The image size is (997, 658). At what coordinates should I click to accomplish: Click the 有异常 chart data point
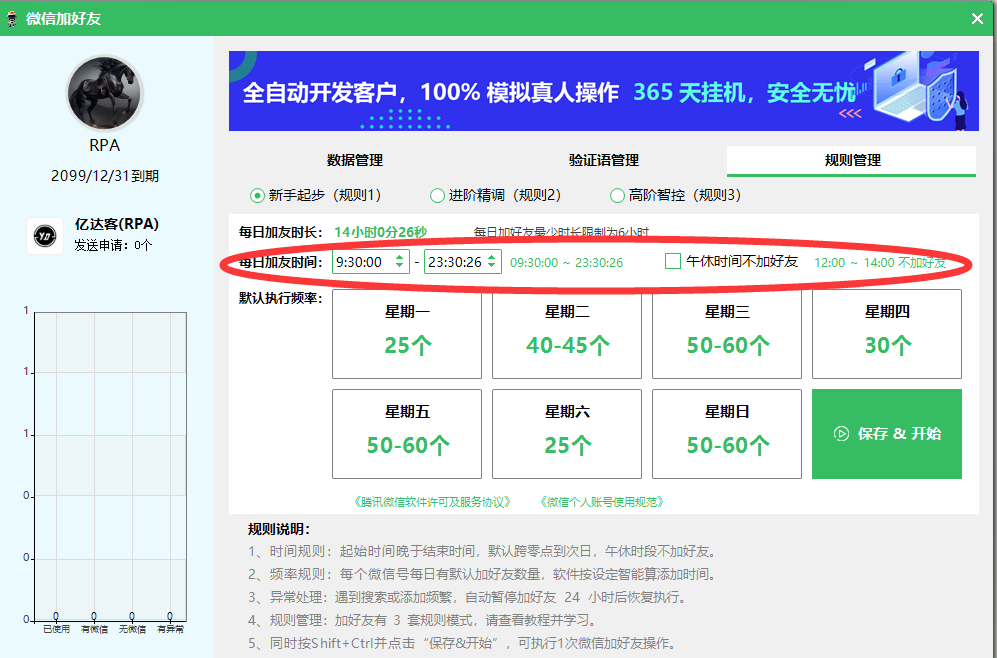[x=170, y=616]
